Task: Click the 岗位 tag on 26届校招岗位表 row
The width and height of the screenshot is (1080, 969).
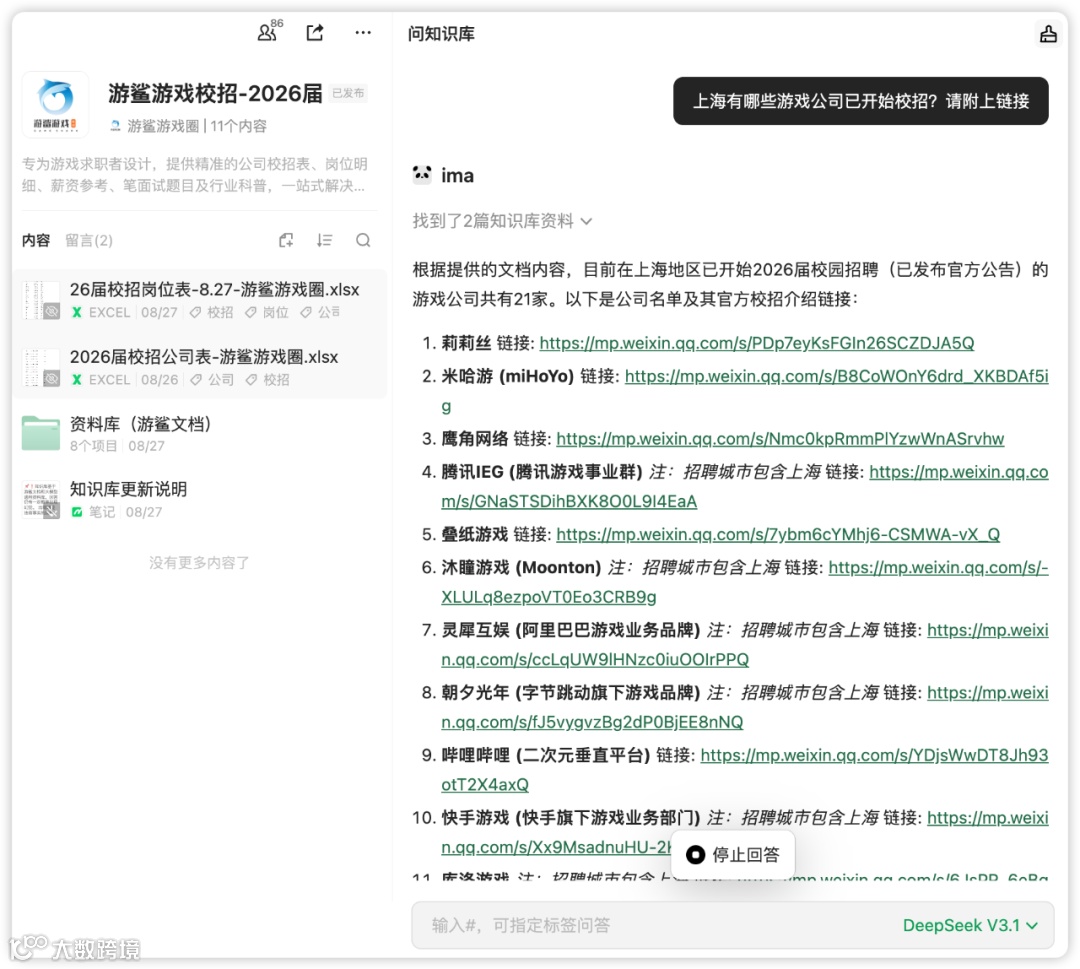Action: 267,312
